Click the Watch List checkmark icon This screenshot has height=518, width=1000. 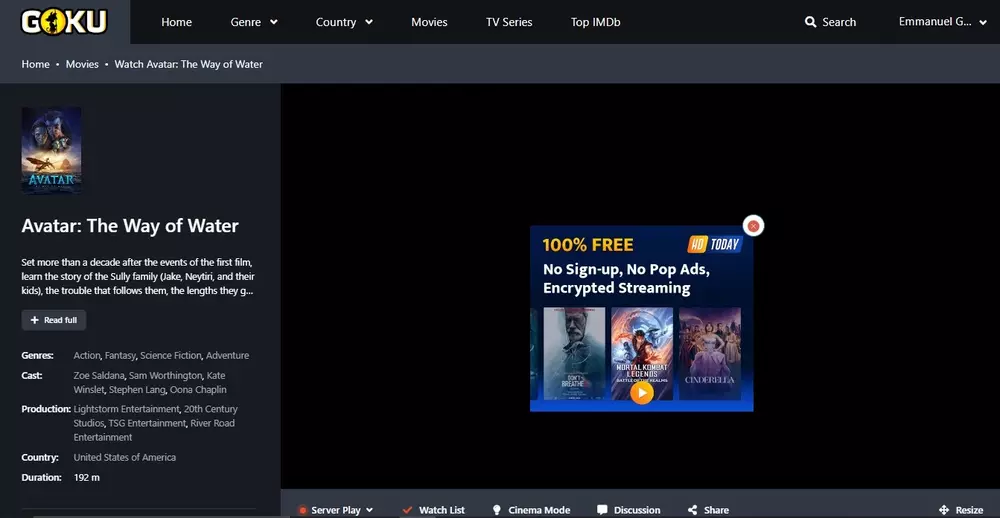(x=408, y=510)
